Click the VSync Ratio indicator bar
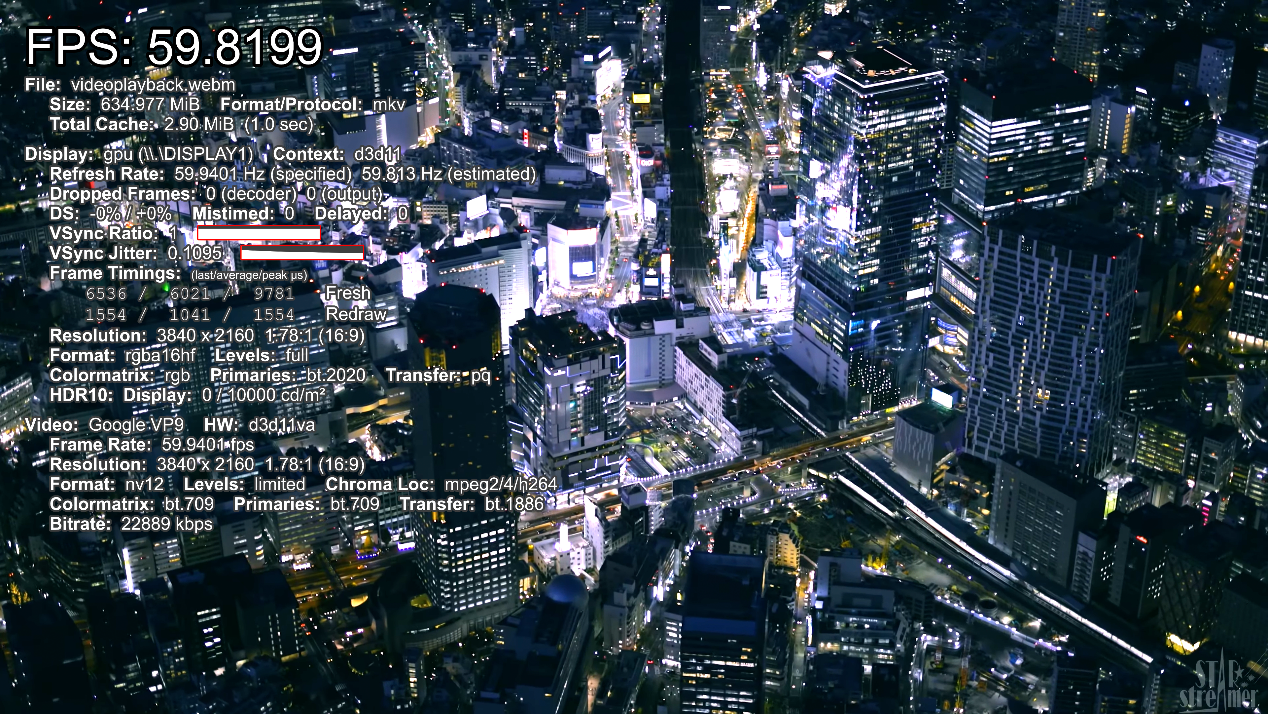 point(258,233)
